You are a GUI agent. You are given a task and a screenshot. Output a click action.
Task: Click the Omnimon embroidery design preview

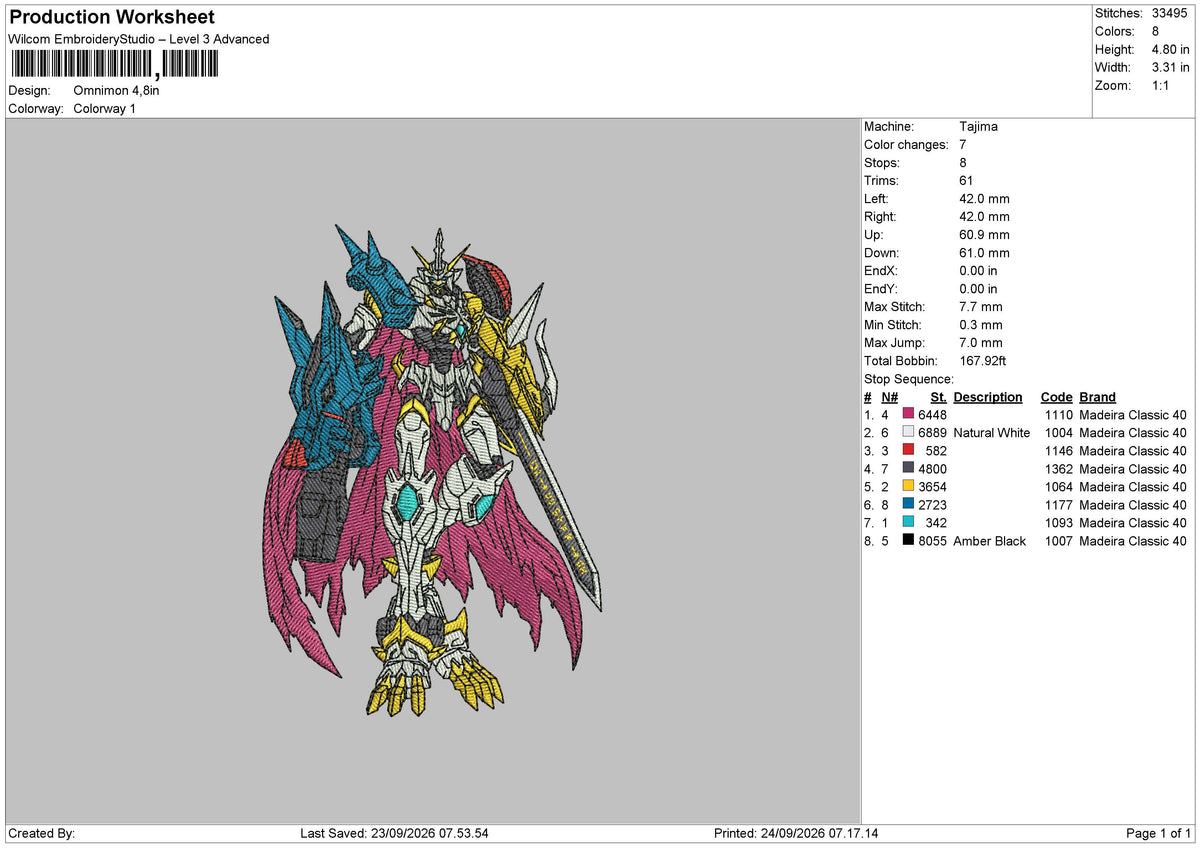click(432, 470)
